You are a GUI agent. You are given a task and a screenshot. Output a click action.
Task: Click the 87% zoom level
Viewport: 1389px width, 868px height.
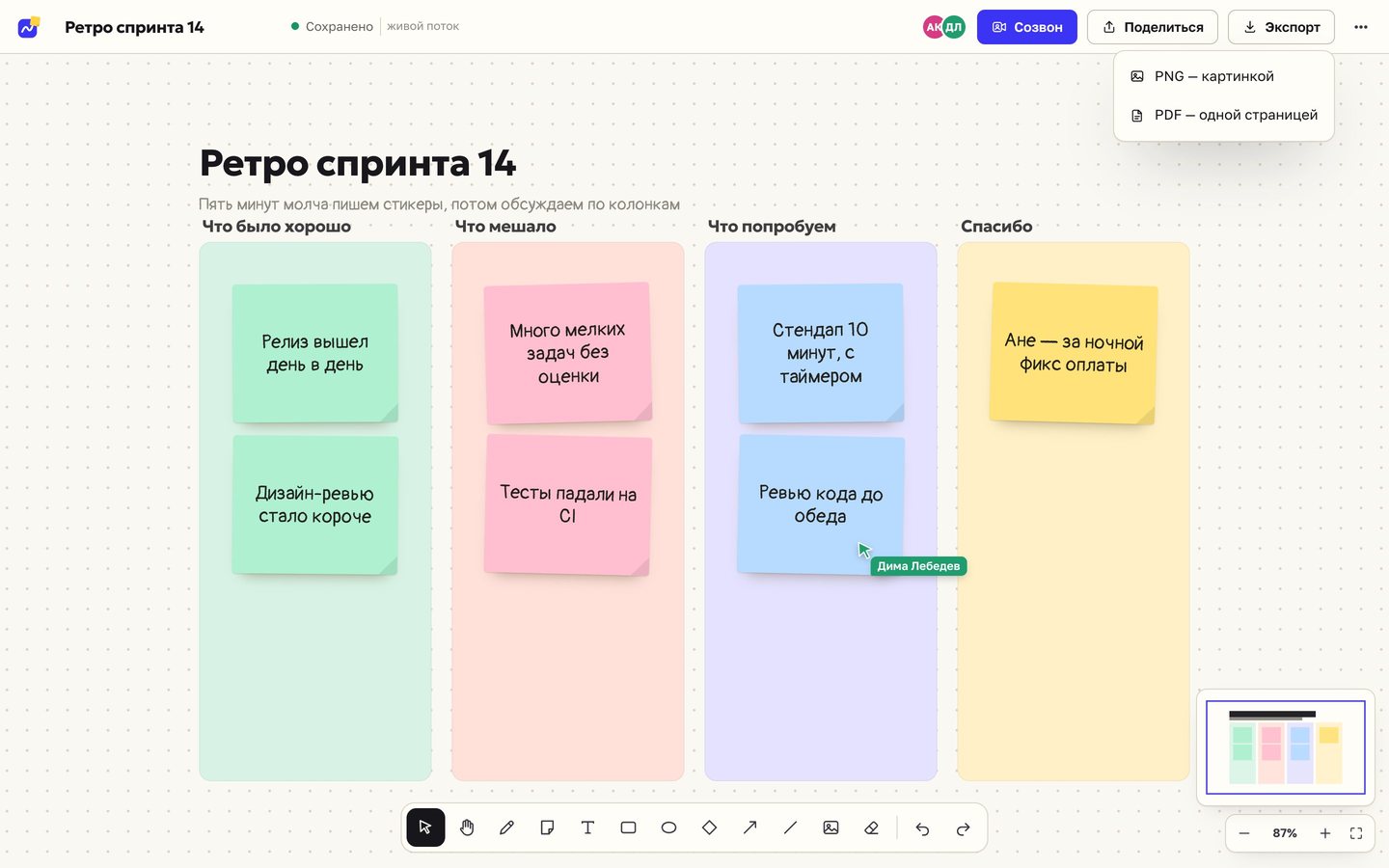click(1285, 833)
